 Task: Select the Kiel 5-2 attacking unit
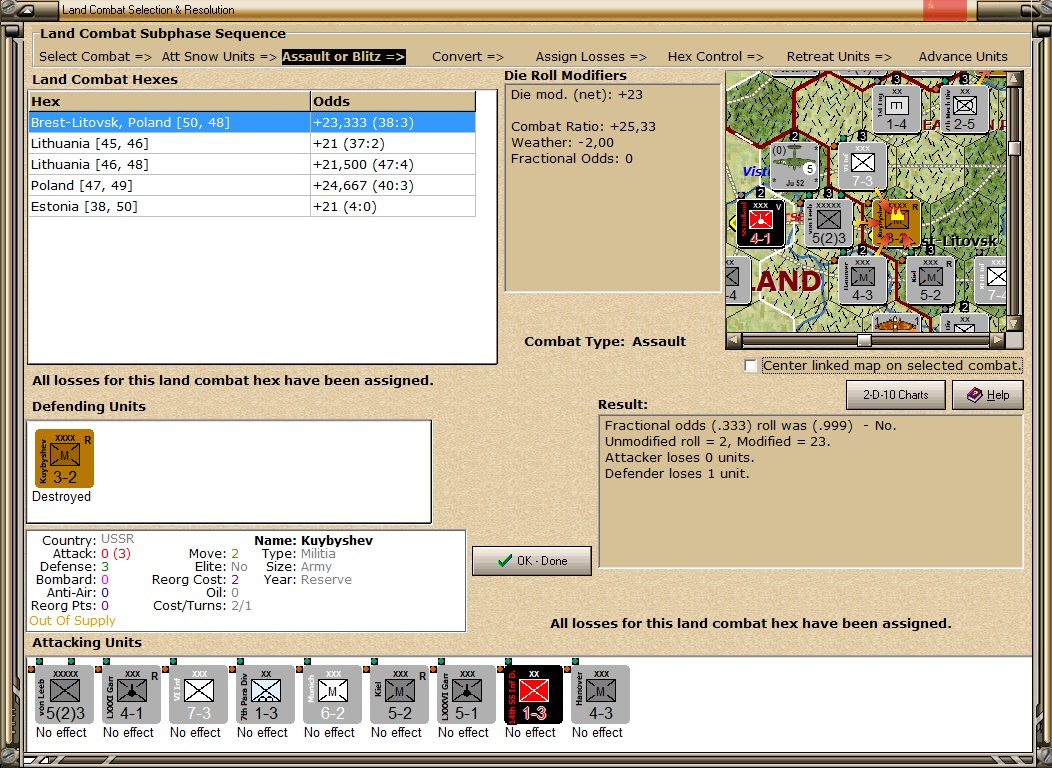(x=400, y=695)
